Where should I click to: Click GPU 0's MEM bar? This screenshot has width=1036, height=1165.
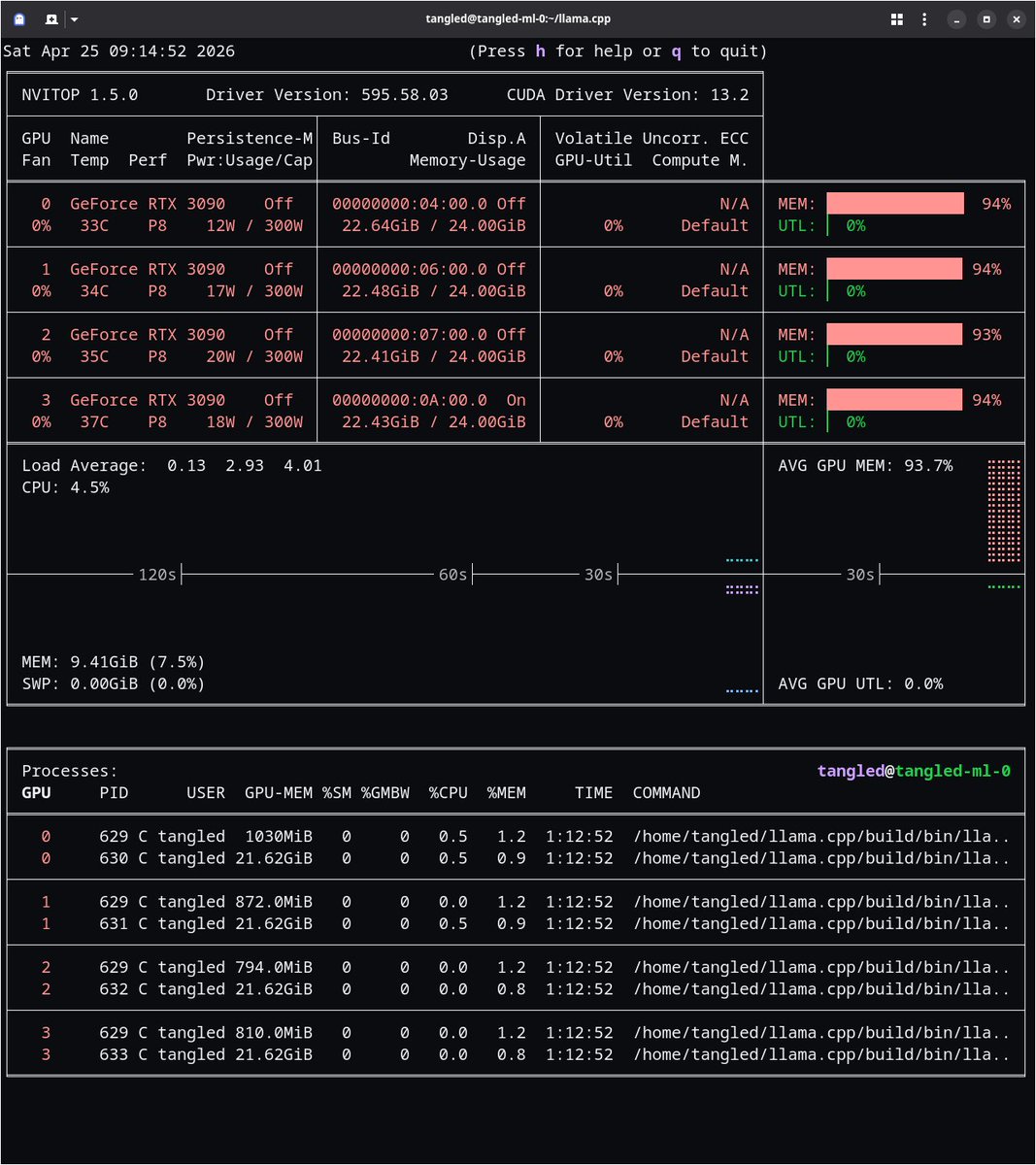[x=895, y=204]
